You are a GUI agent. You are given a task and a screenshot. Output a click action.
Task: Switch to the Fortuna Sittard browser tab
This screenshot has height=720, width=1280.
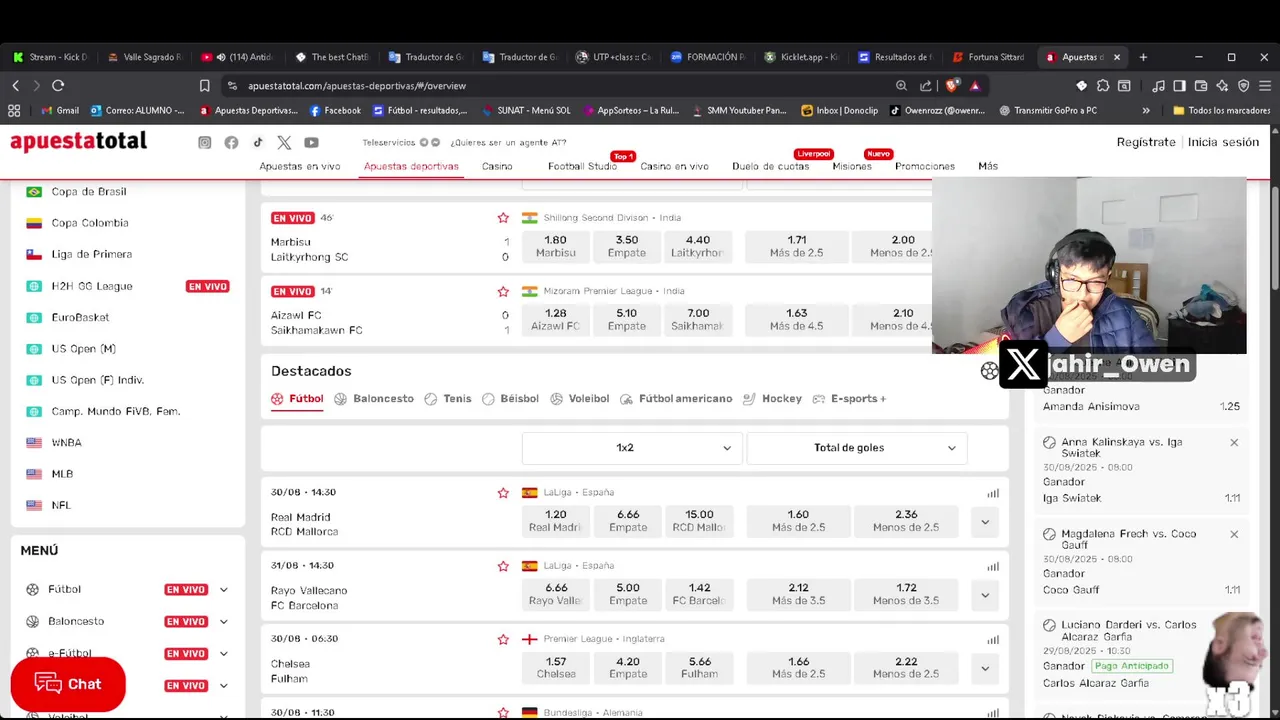[x=989, y=57]
